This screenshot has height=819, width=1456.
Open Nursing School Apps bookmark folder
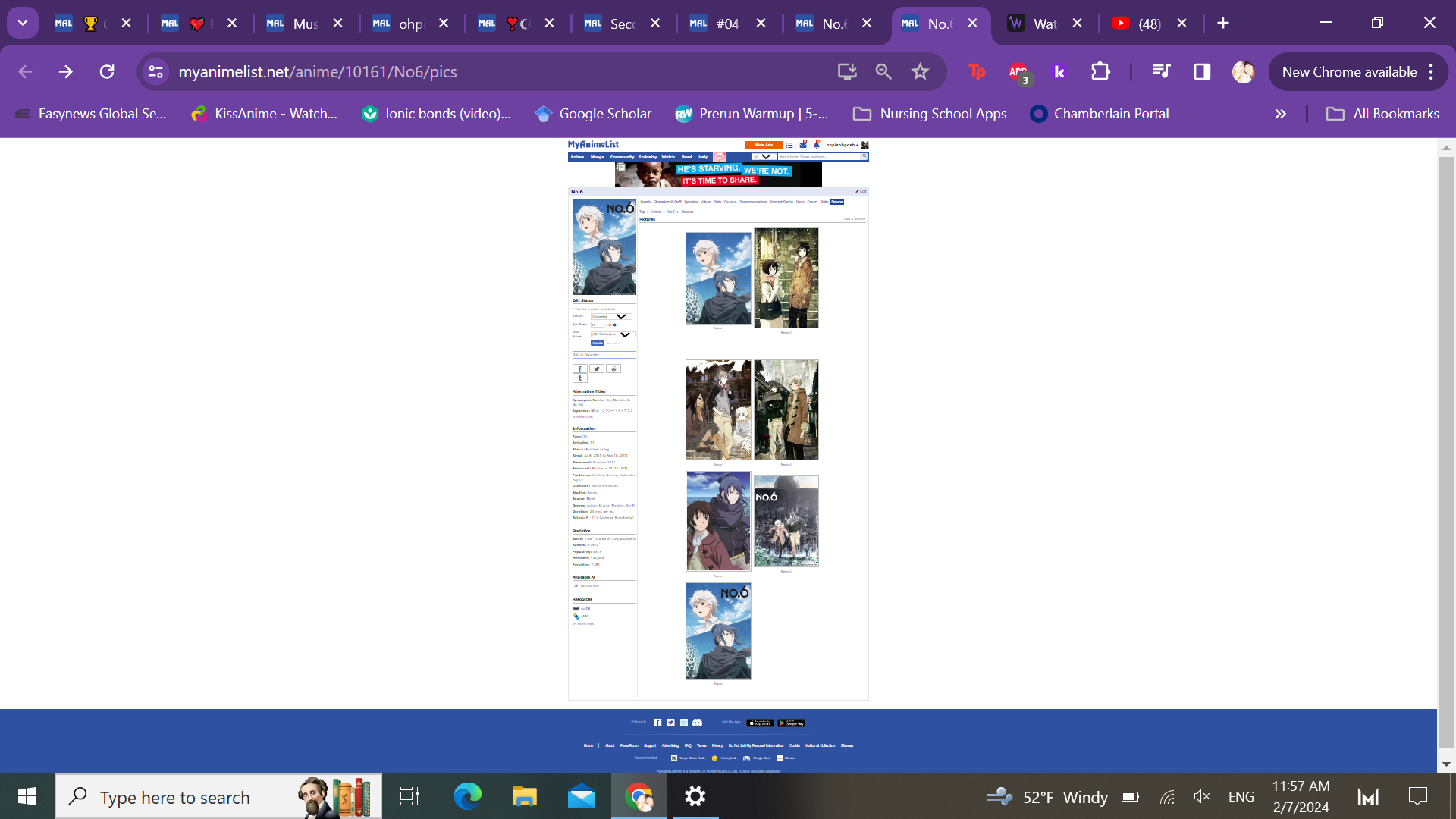click(930, 113)
